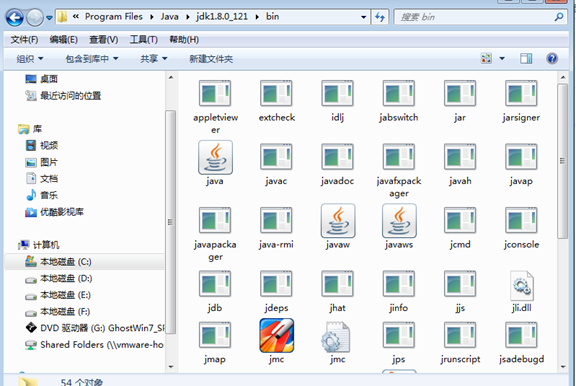This screenshot has width=576, height=386.
Task: Open the 查看(V) menu
Action: click(104, 40)
